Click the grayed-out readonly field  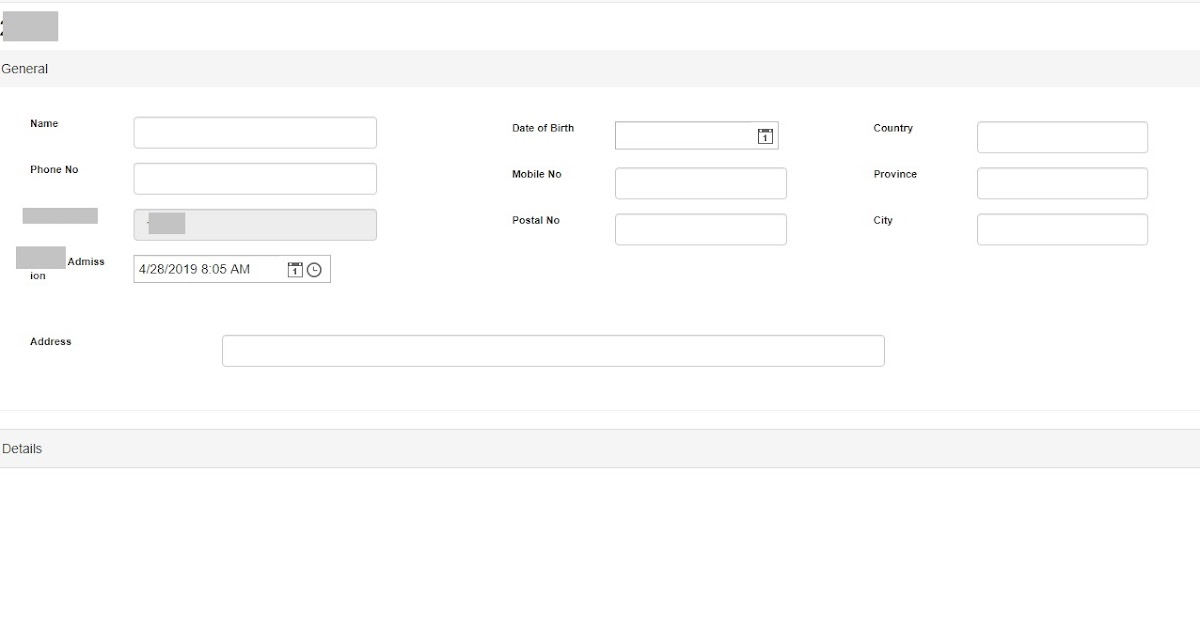(254, 224)
